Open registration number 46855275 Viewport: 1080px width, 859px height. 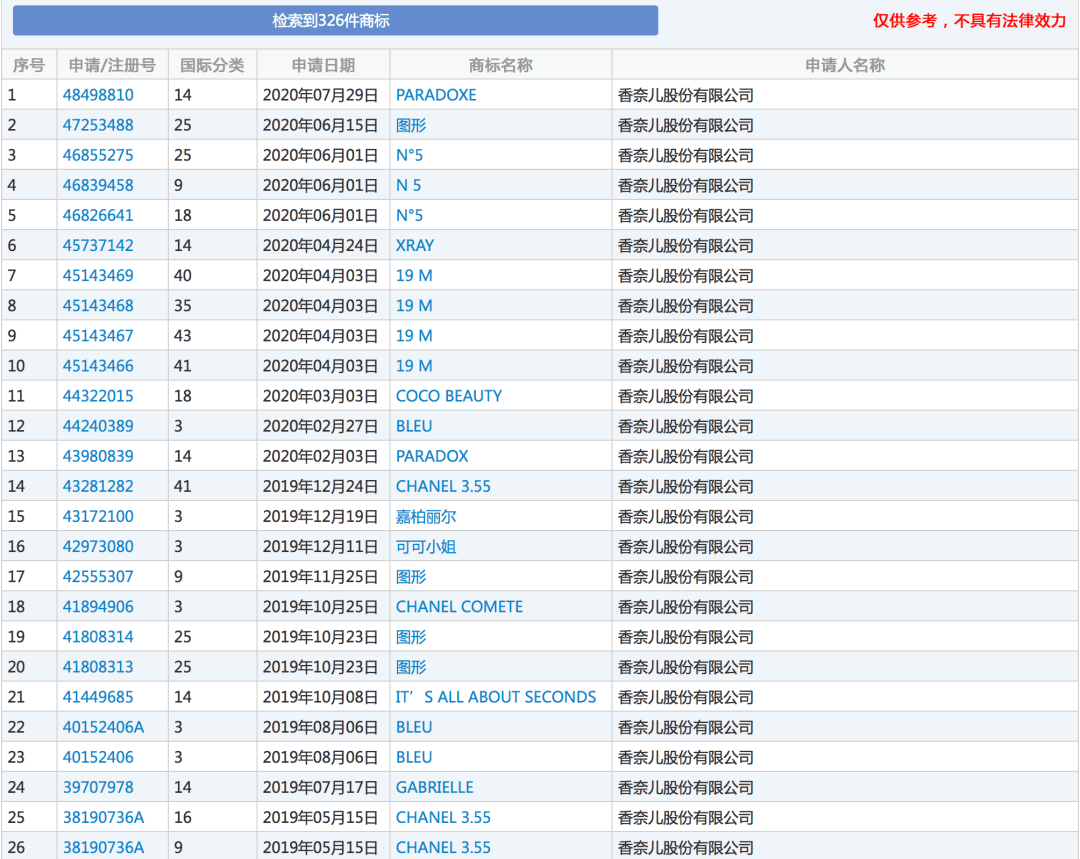pyautogui.click(x=98, y=155)
